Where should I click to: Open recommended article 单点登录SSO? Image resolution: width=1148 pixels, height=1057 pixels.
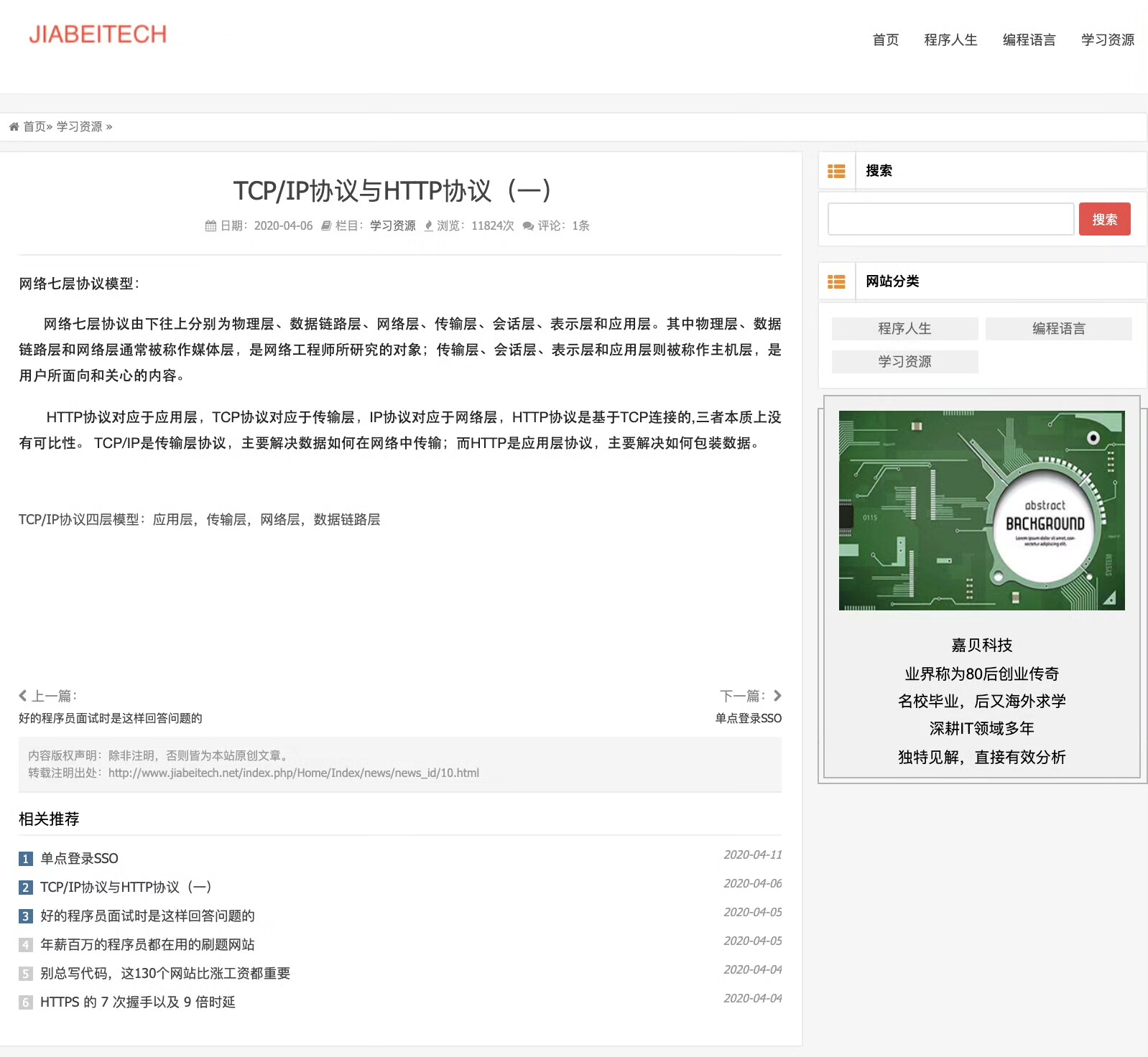point(79,859)
